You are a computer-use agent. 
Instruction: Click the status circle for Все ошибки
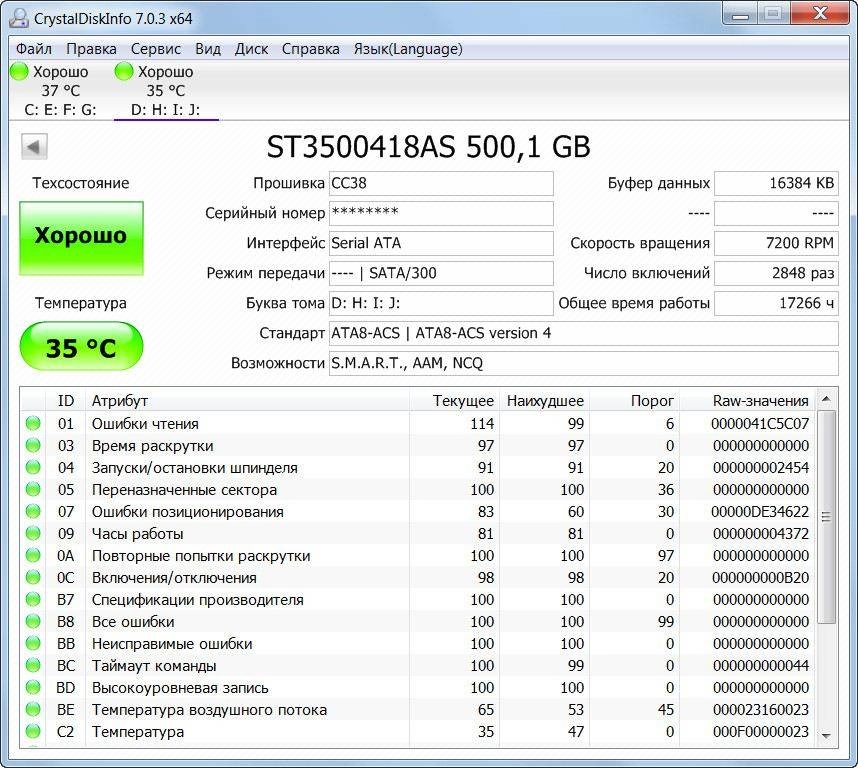33,621
